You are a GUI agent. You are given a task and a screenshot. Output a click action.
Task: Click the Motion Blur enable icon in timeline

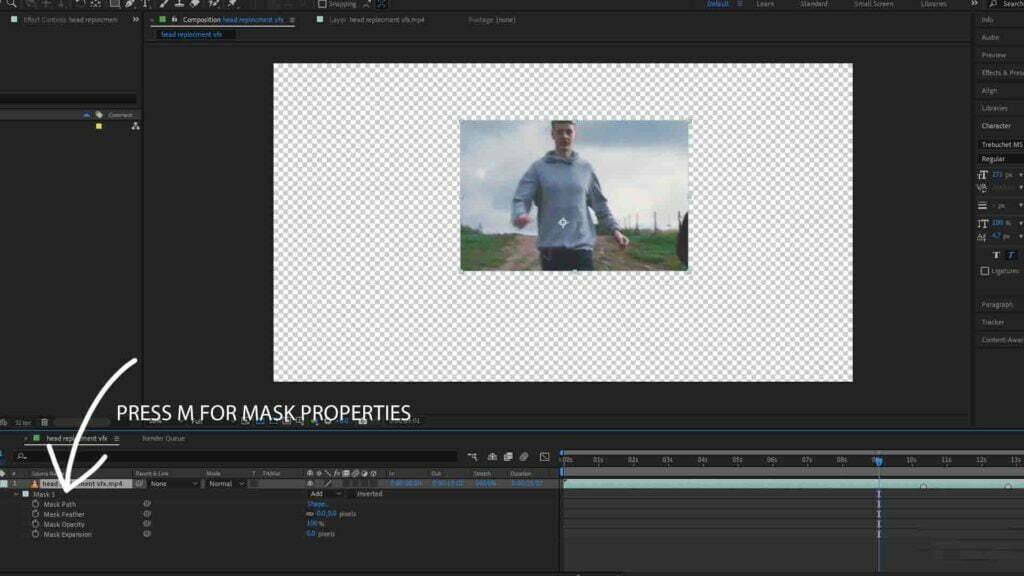[x=524, y=456]
